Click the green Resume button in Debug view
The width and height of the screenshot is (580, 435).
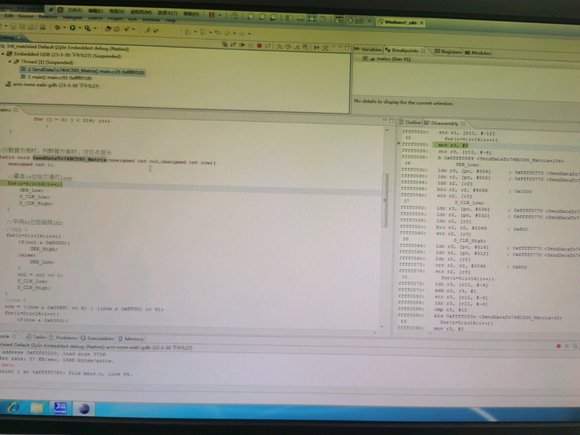[x=242, y=45]
